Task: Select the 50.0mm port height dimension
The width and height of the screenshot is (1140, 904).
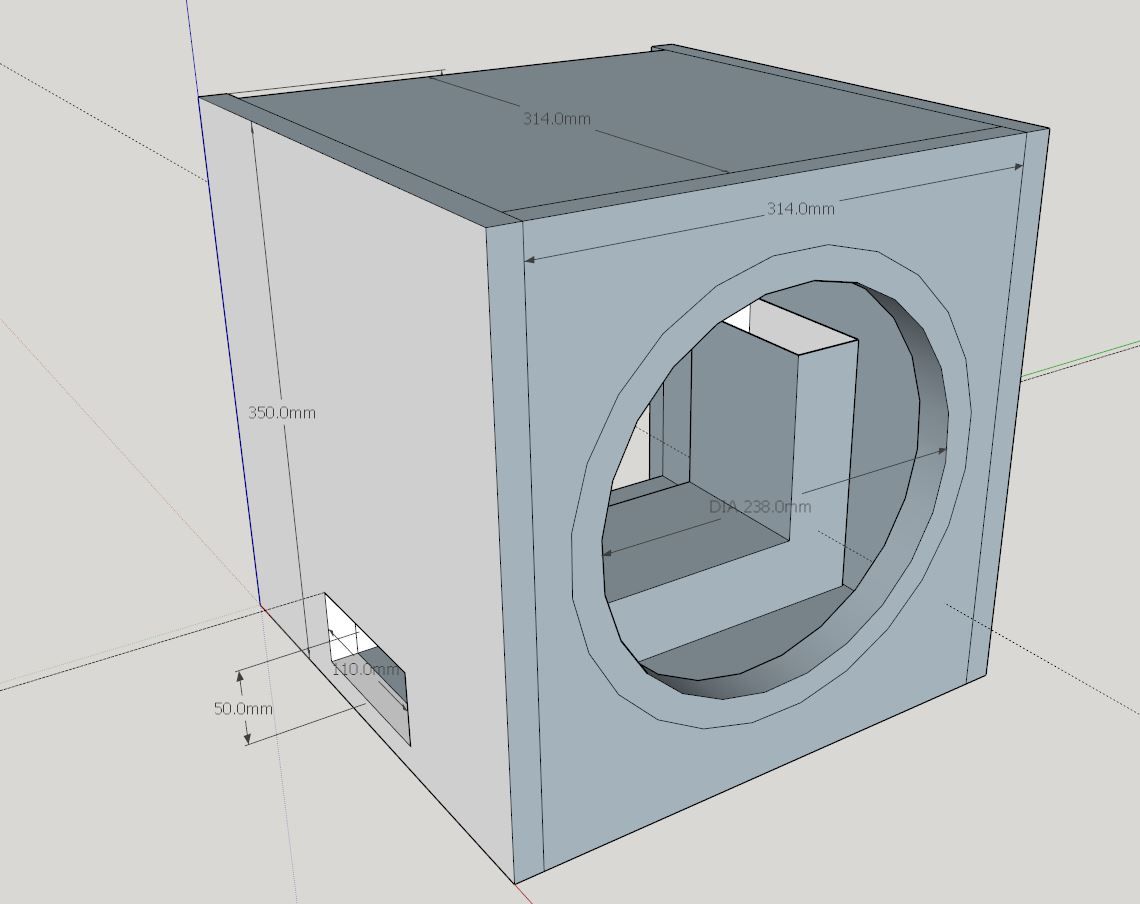Action: coord(243,709)
